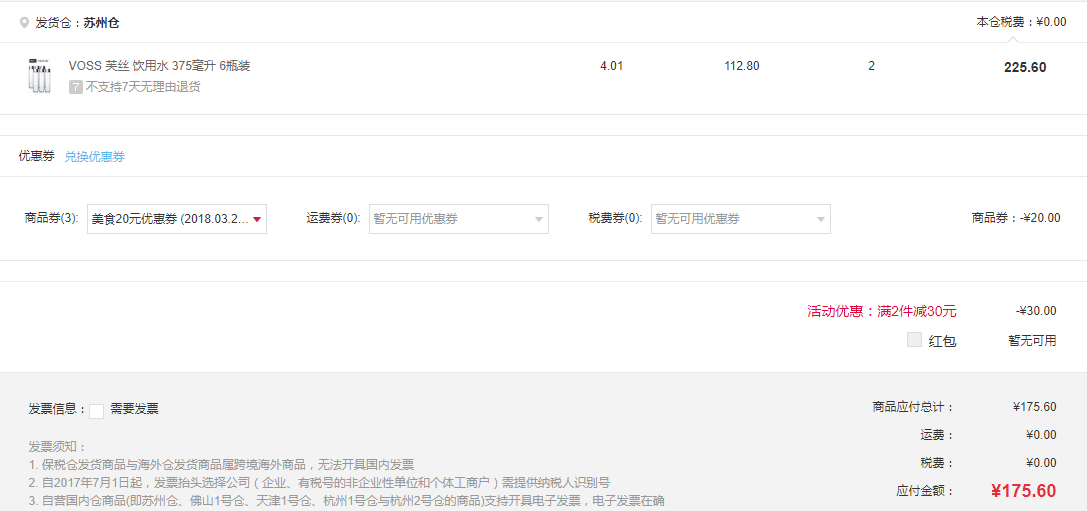Image resolution: width=1087 pixels, height=511 pixels.
Task: Click the -¥30.00 discount amount
Action: point(1036,311)
